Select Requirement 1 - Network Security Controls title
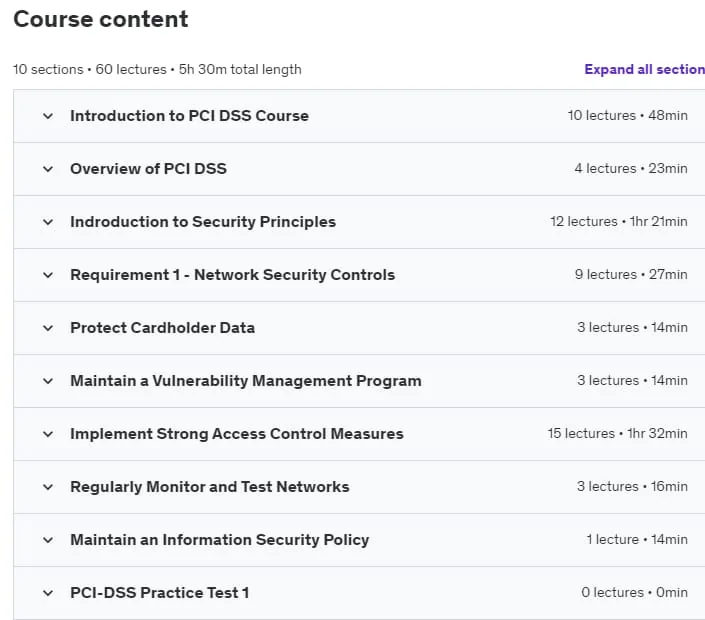Screen dimensions: 705x620 click(232, 275)
